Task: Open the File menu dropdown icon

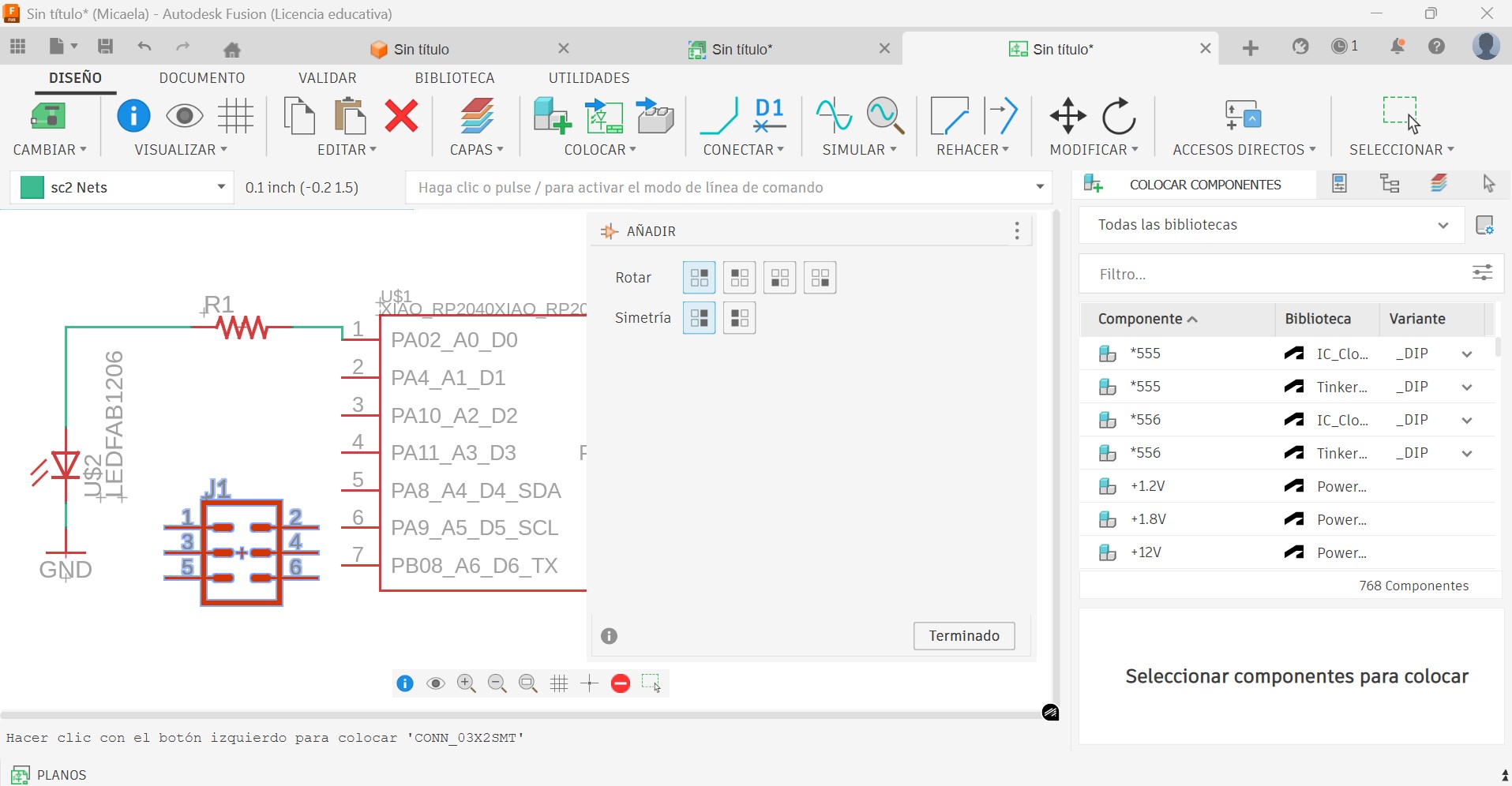Action: pyautogui.click(x=63, y=47)
